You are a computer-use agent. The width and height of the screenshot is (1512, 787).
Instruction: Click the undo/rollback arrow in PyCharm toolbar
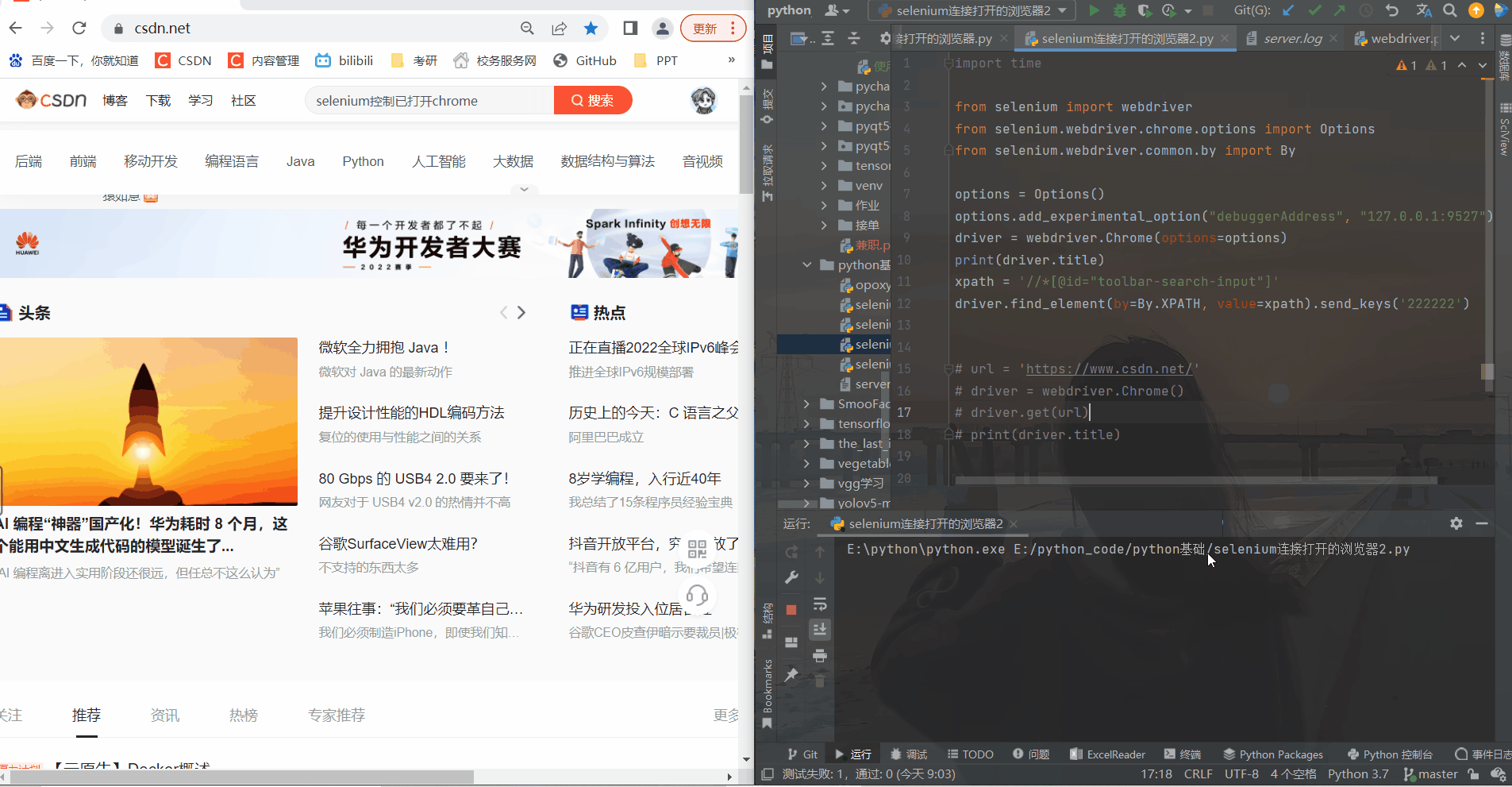pyautogui.click(x=1392, y=10)
